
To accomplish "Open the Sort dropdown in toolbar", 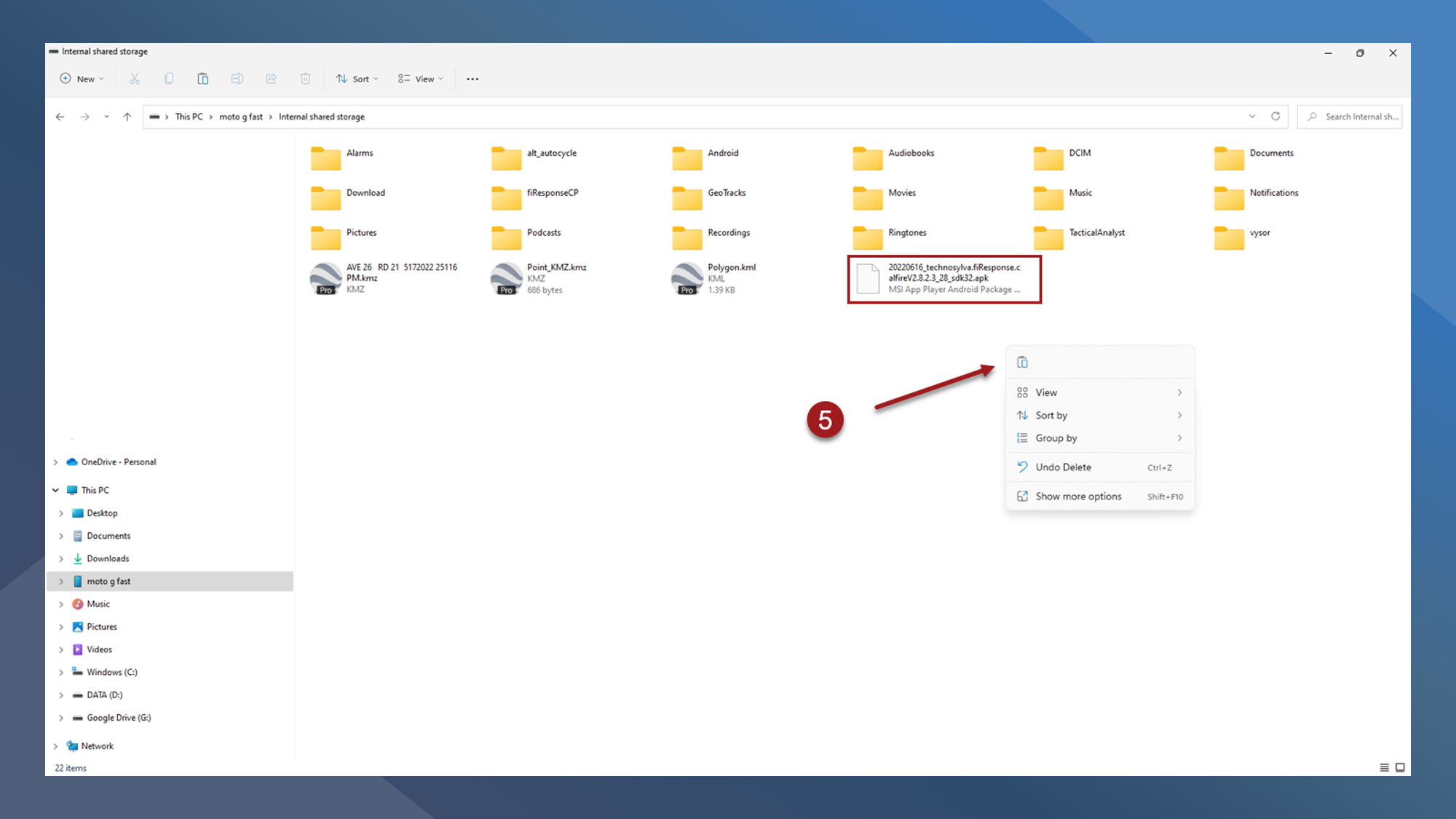I will click(357, 79).
